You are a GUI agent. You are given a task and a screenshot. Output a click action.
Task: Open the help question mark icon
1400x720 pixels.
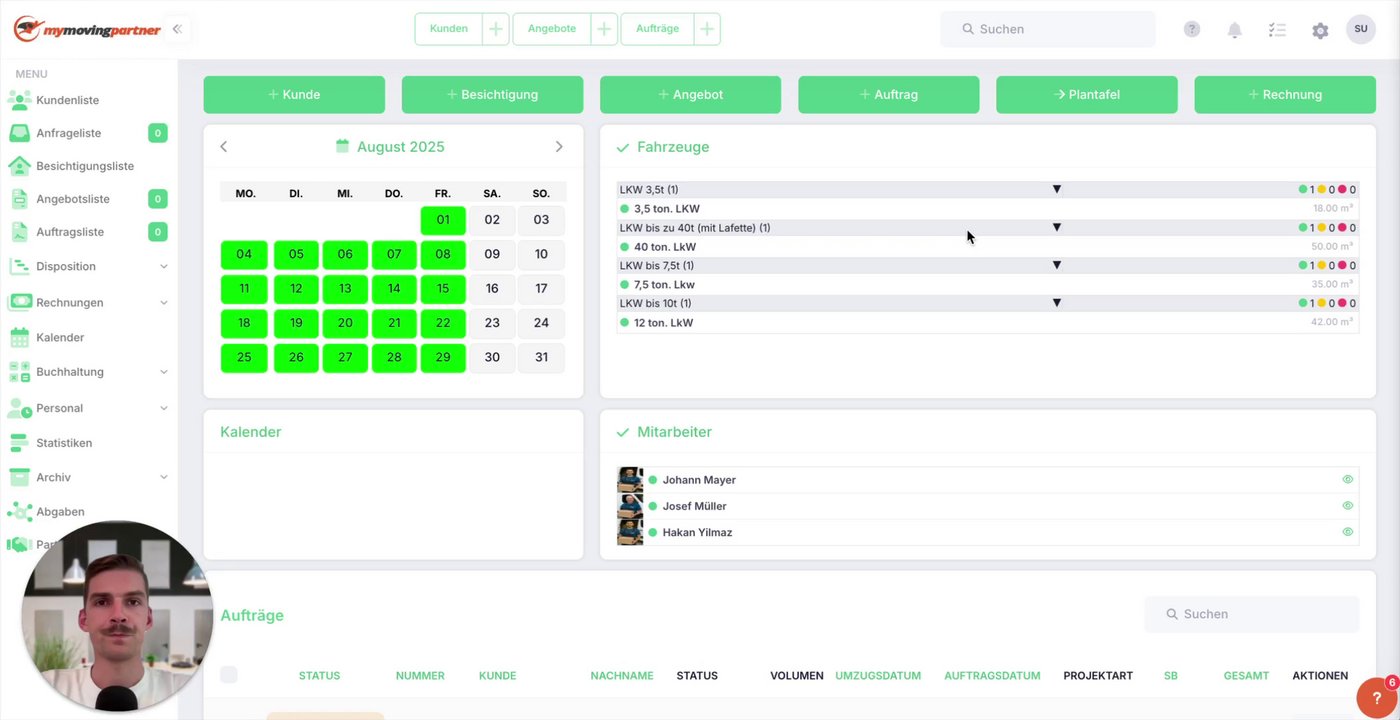point(1192,29)
